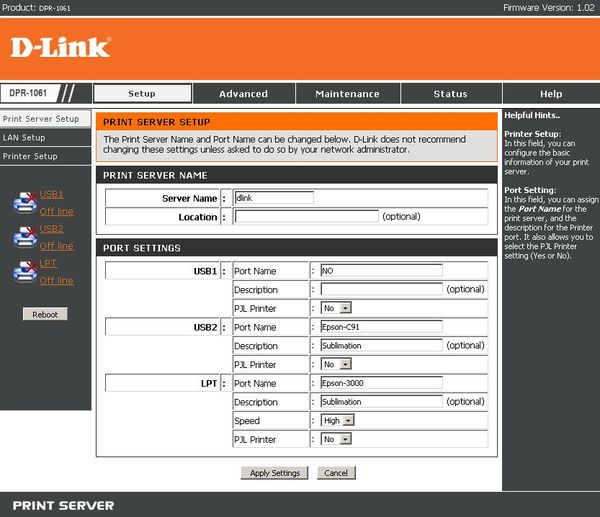Click the PRINT SERVER footer text

63,506
